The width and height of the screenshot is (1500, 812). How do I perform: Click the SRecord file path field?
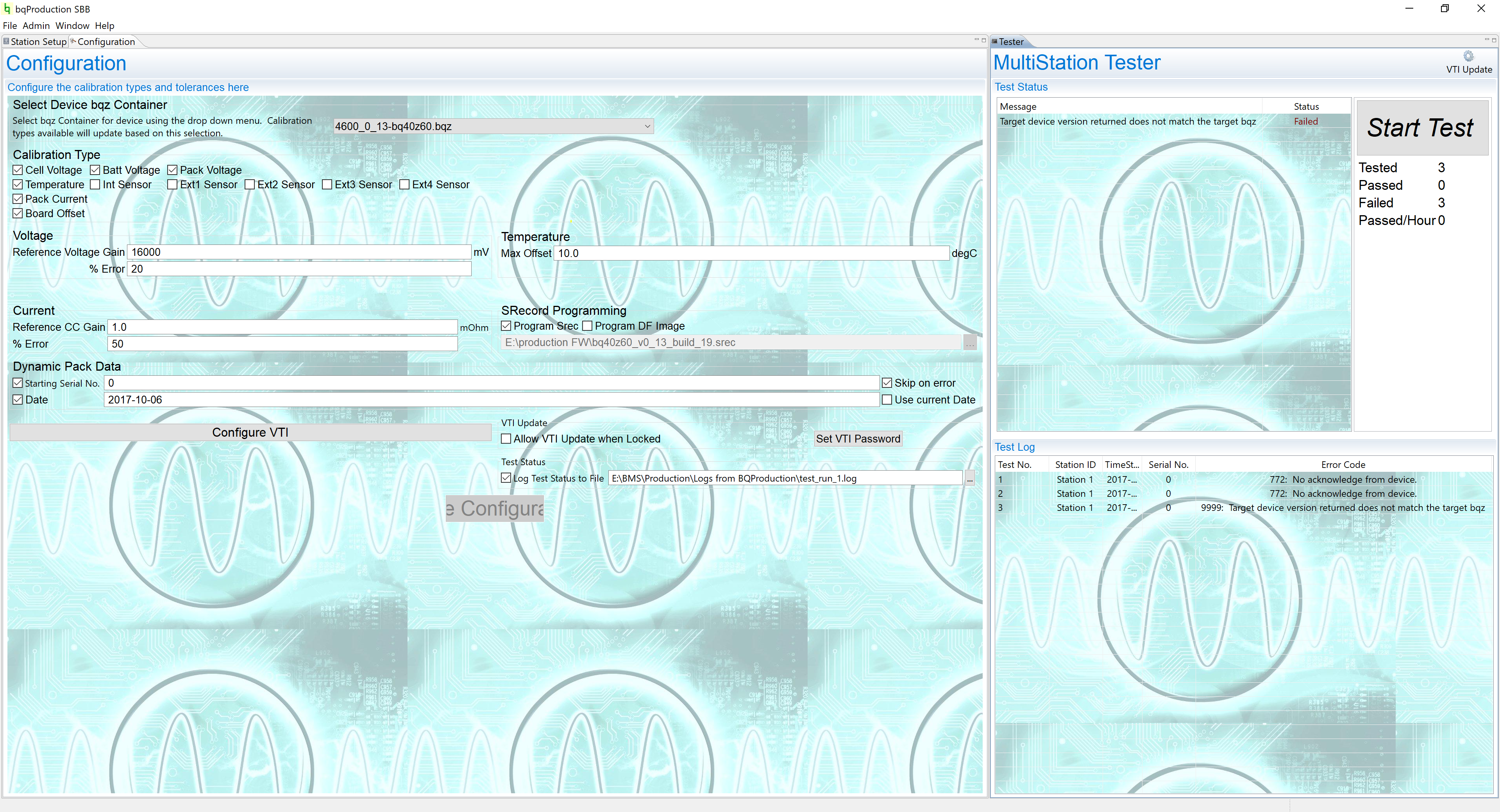(x=731, y=343)
